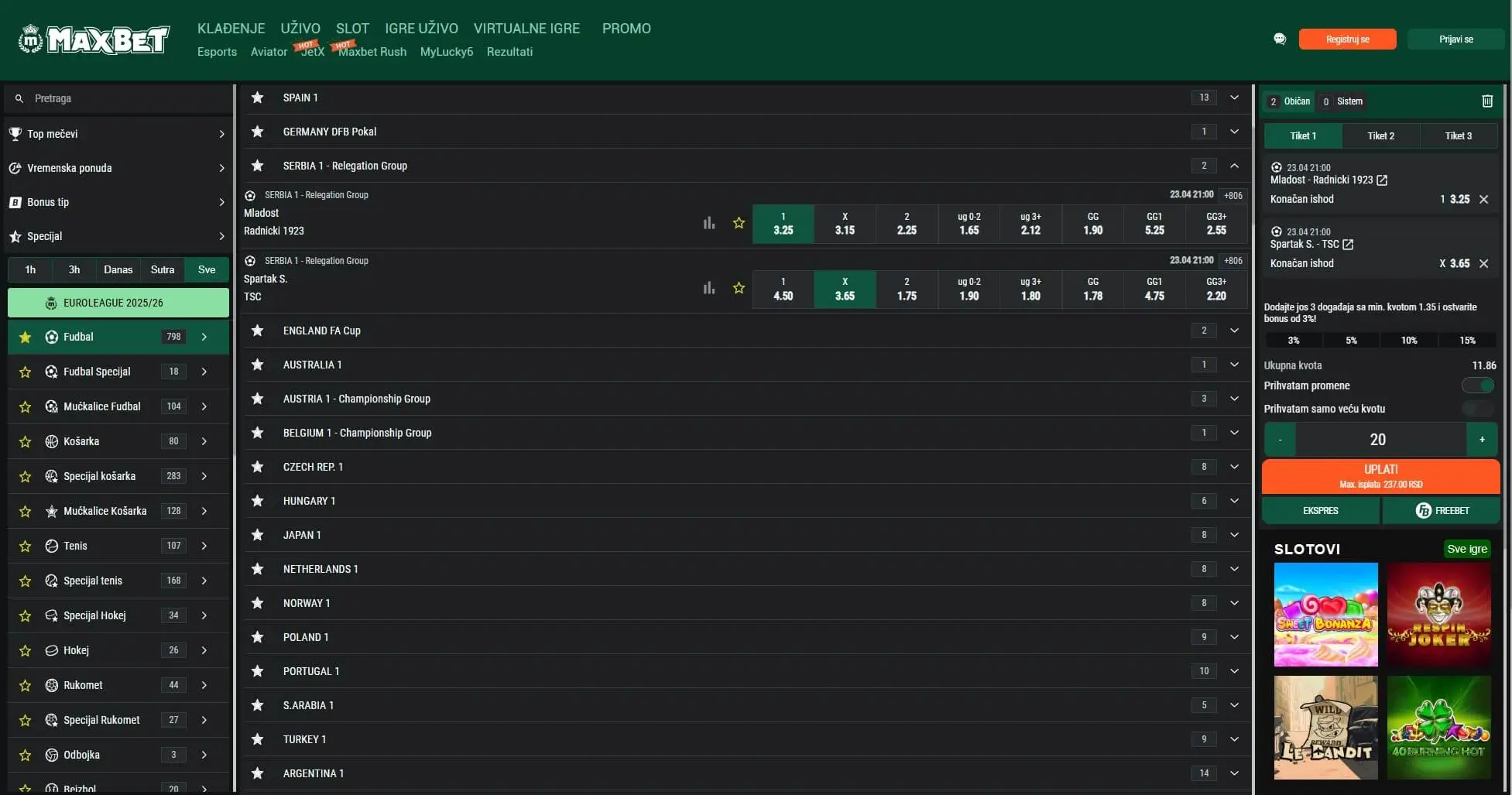1512x795 pixels.
Task: Toggle favorite star for Fudbal sport
Action: pos(26,337)
